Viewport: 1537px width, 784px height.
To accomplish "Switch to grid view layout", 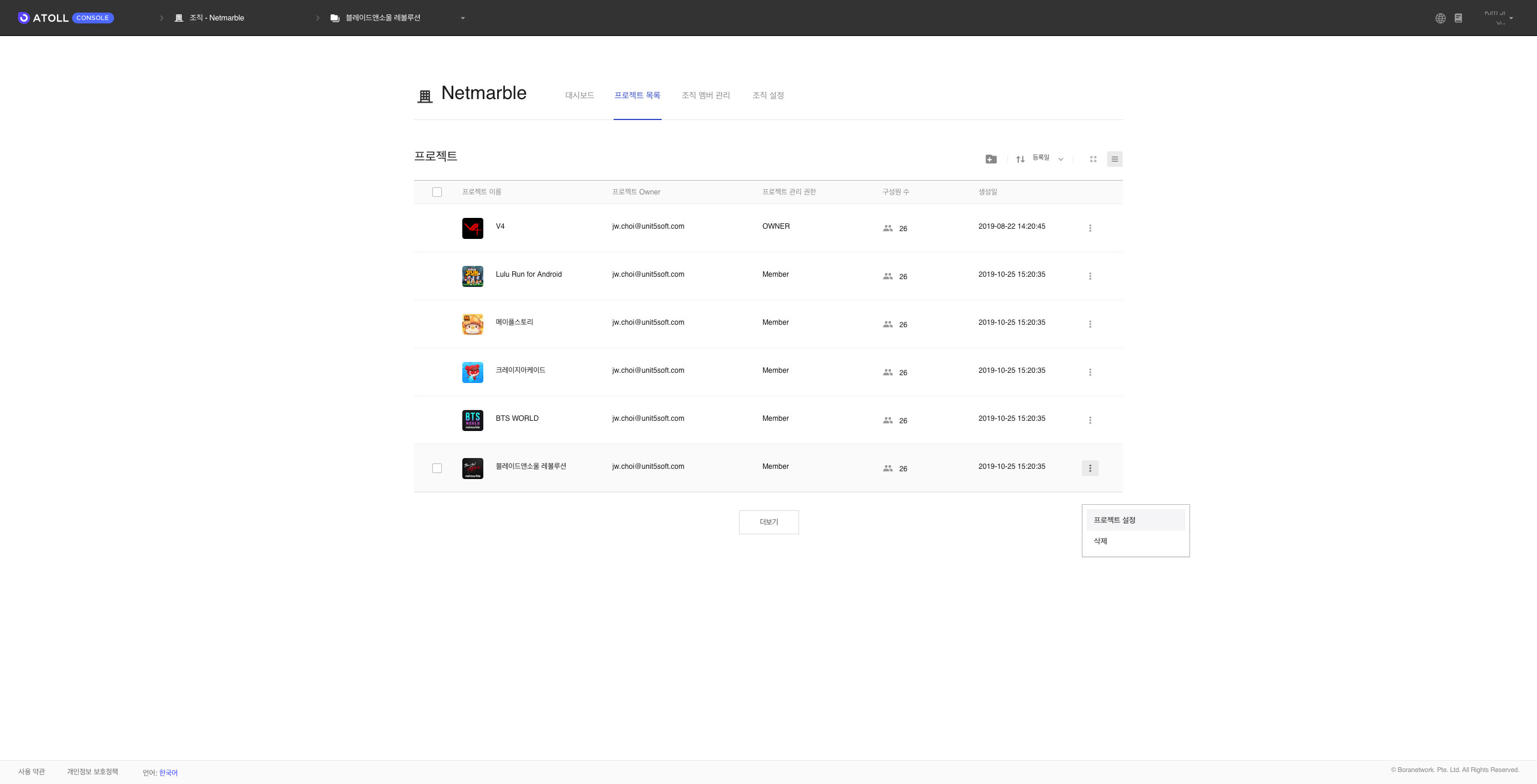I will click(x=1093, y=159).
